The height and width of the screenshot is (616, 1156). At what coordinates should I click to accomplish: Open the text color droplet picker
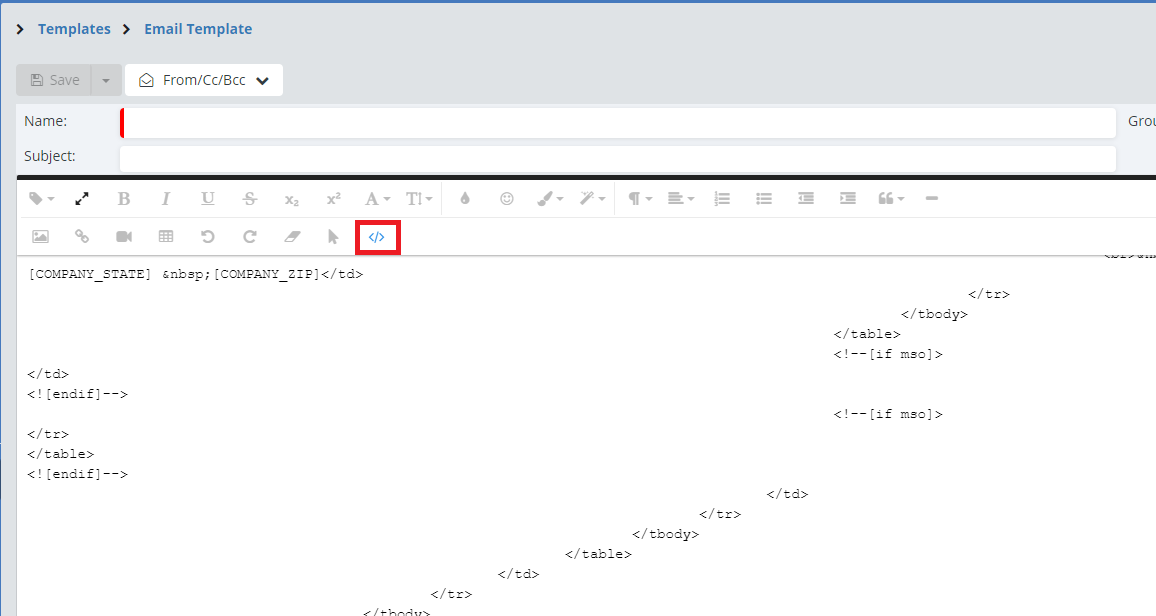point(465,199)
